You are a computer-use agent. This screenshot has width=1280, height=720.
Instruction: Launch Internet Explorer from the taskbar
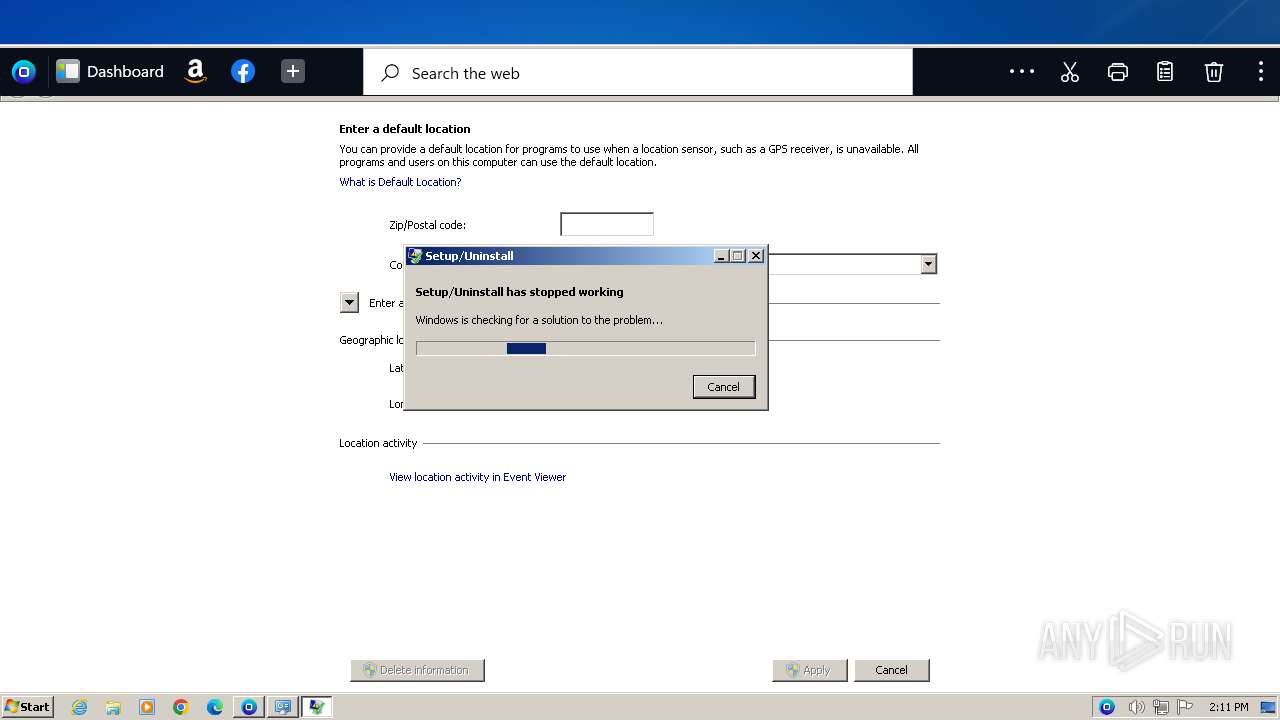[79, 707]
